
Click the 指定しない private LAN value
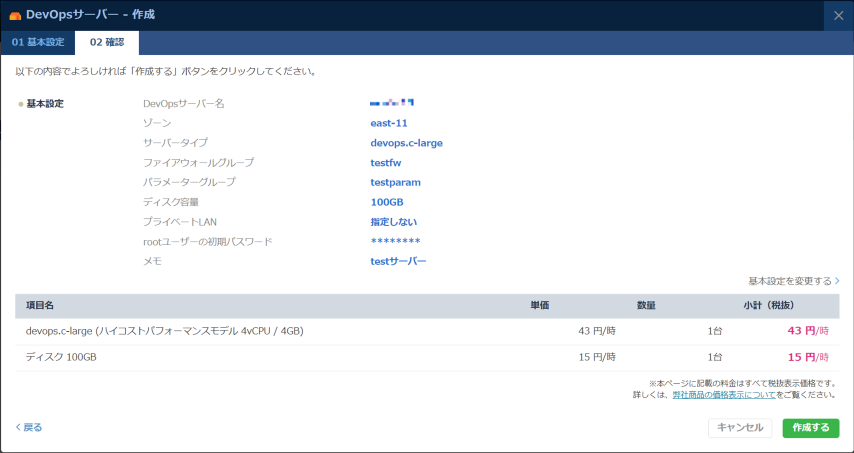pos(394,222)
